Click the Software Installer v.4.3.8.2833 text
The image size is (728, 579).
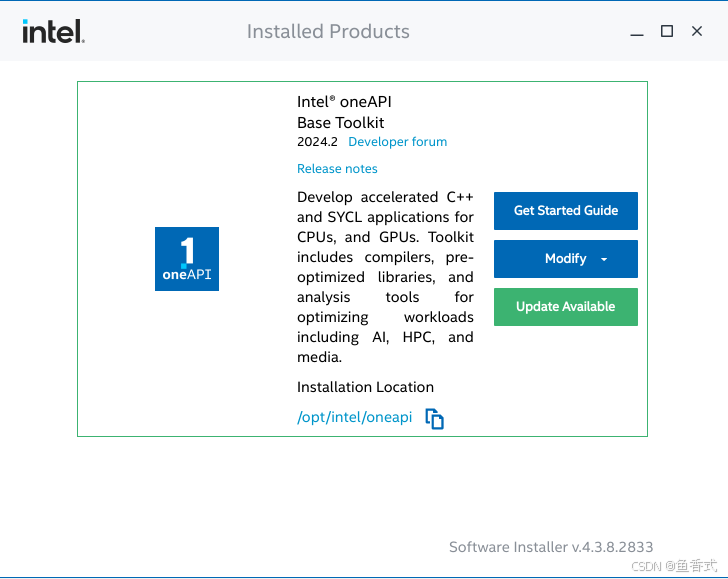(551, 547)
